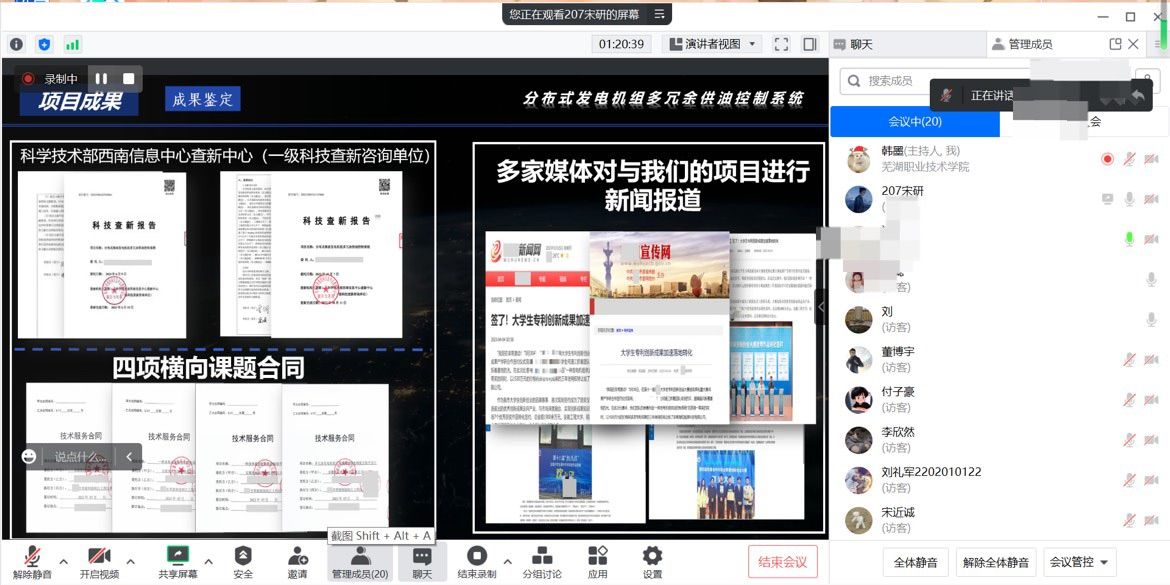Click the blue security shield icon

(44, 44)
